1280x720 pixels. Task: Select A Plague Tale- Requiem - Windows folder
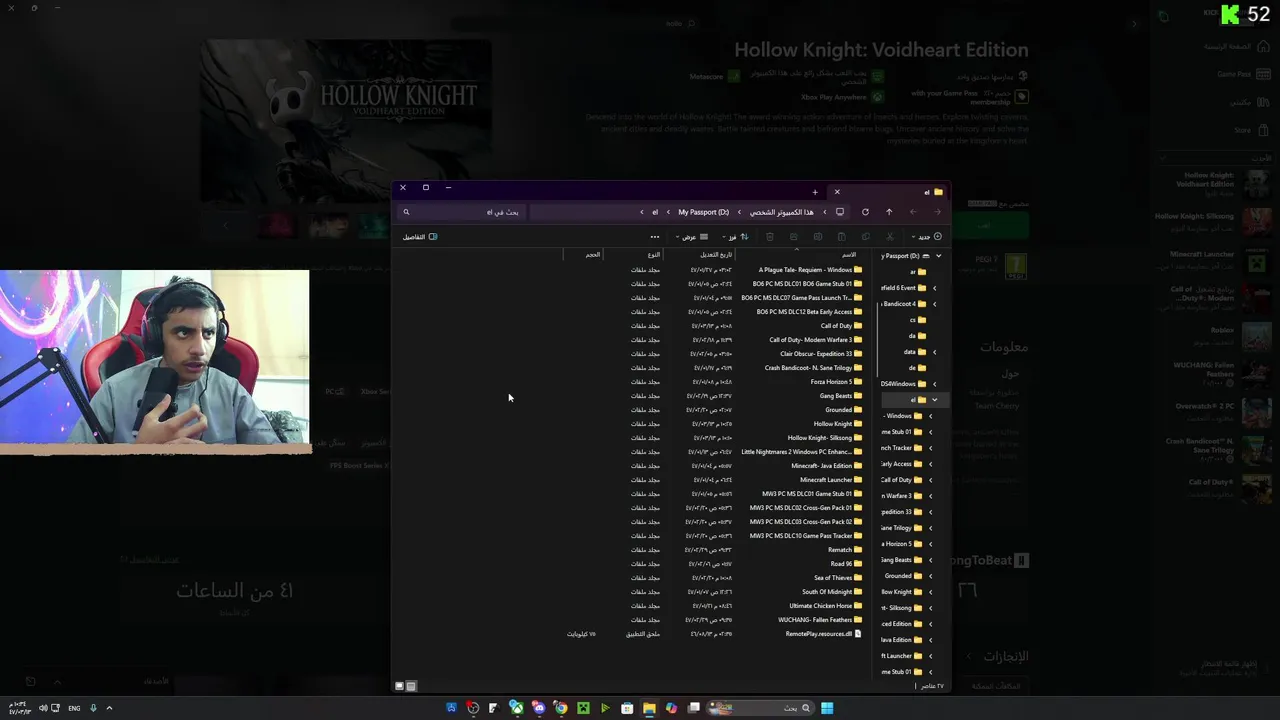[x=810, y=270]
